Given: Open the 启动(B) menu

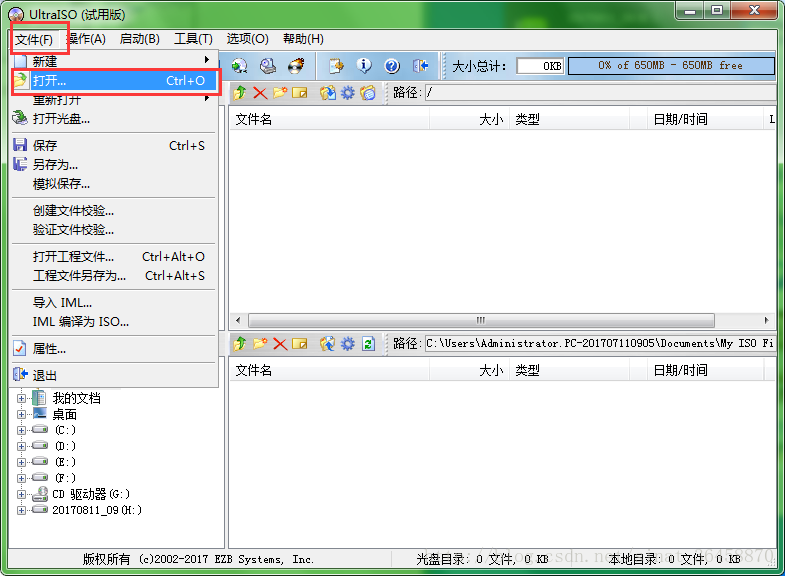Looking at the screenshot, I should [x=140, y=39].
